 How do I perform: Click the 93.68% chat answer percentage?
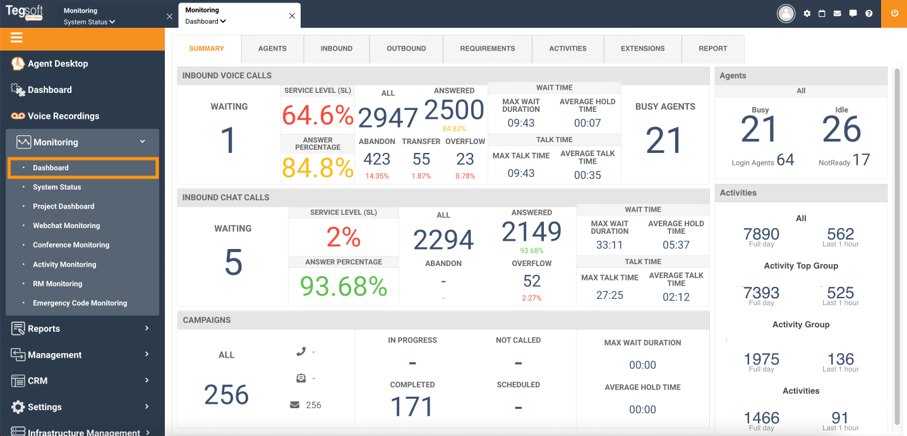(x=344, y=286)
